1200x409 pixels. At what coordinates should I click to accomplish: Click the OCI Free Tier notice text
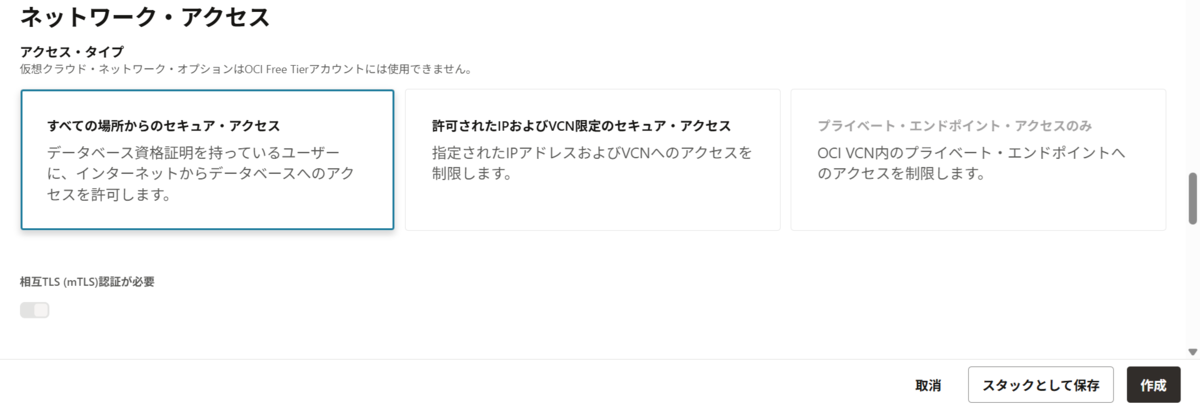point(246,70)
